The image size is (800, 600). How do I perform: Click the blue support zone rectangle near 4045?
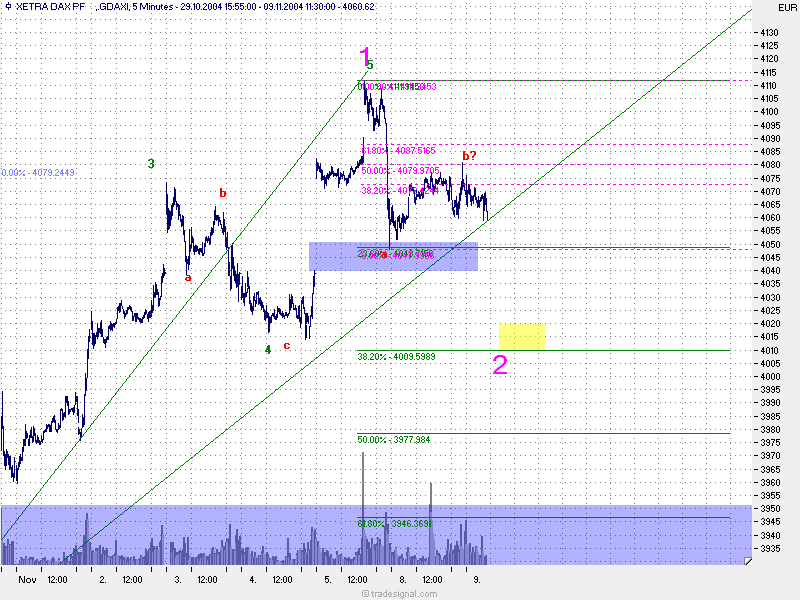393,256
